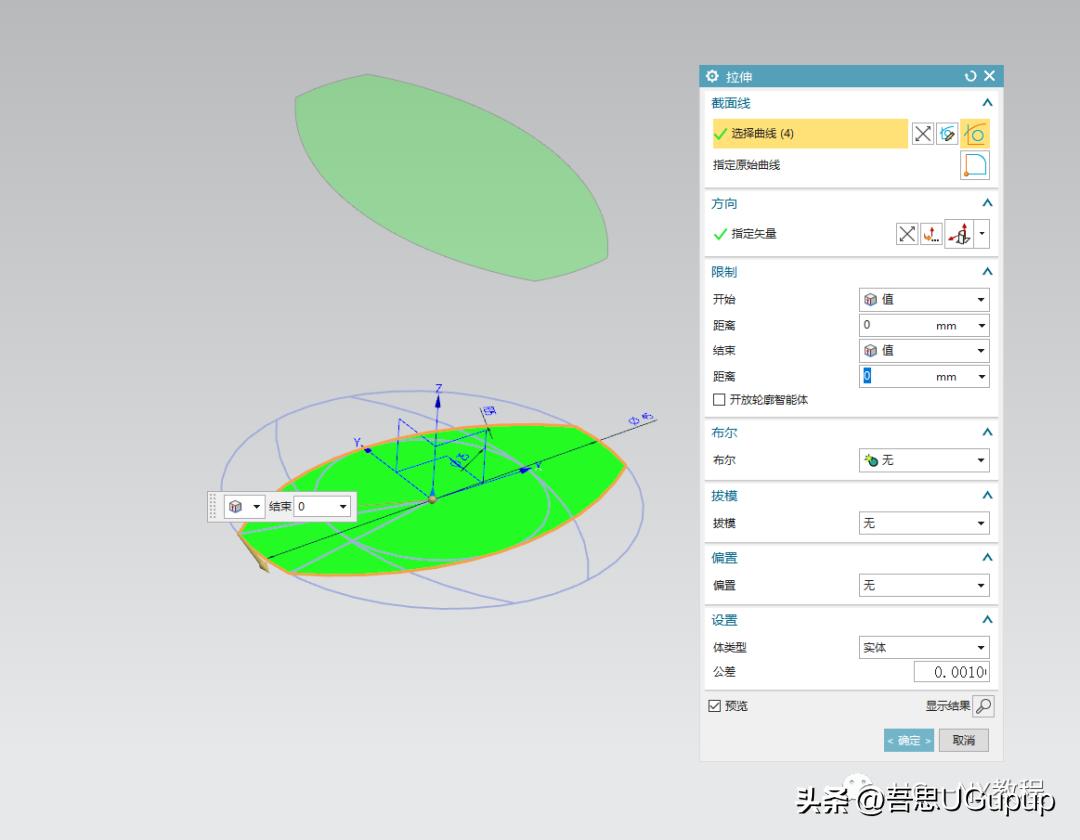Open the 偏置 dropdown
Image resolution: width=1080 pixels, height=840 pixels.
(x=924, y=585)
